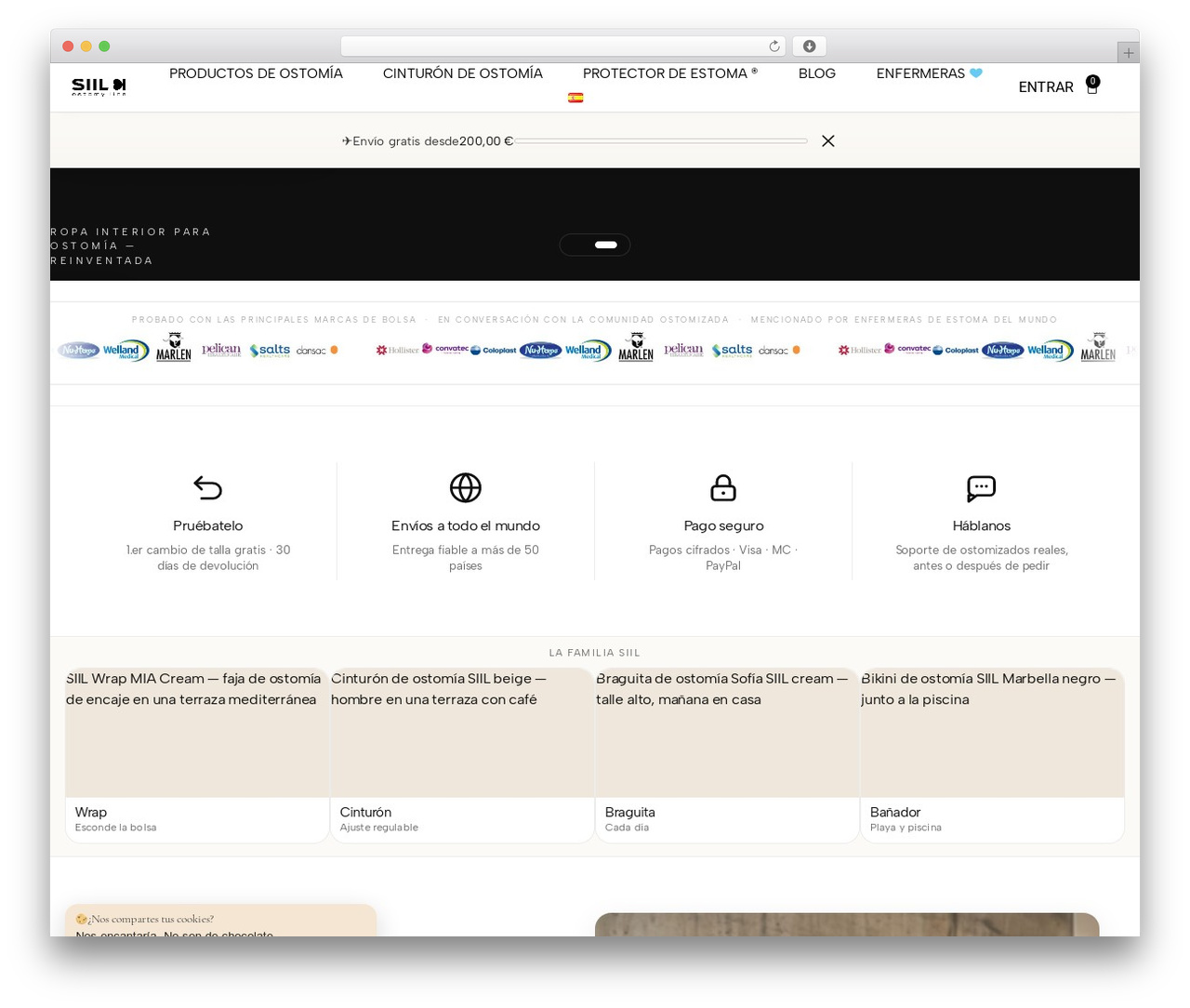Click the 'LA FAMILIA SIIL' label
The image size is (1190, 1008).
(595, 653)
